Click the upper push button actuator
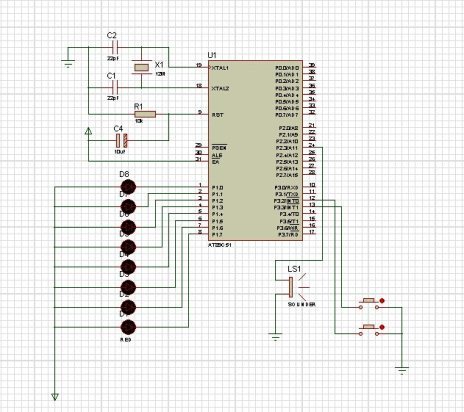The width and height of the screenshot is (464, 412). click(369, 301)
